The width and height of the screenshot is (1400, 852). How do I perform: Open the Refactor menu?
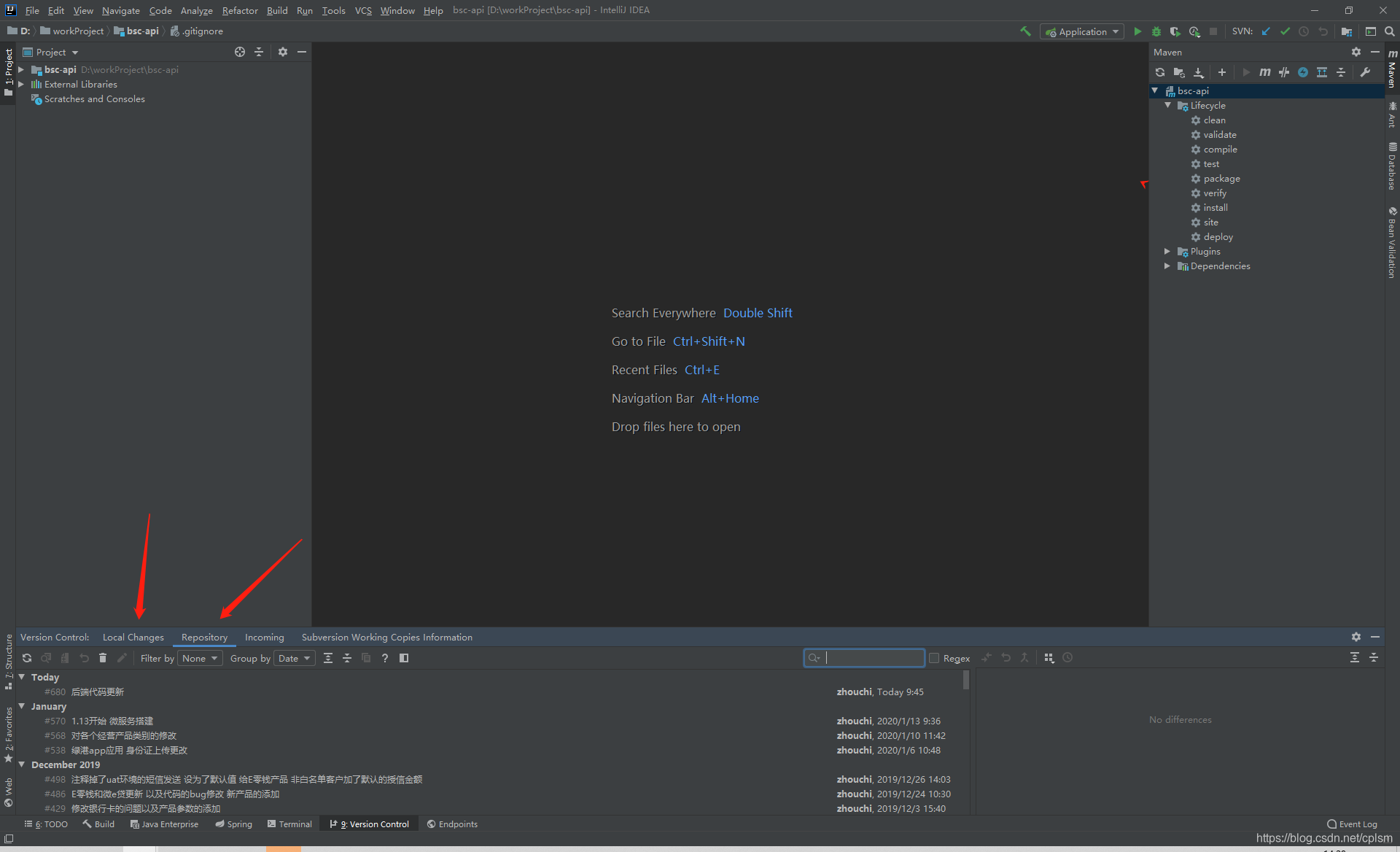[240, 10]
